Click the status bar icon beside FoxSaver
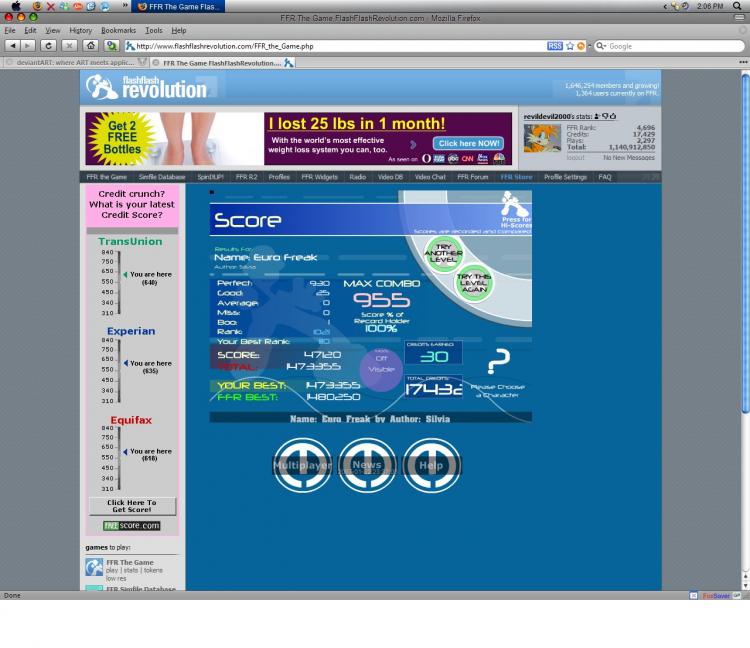 [694, 595]
